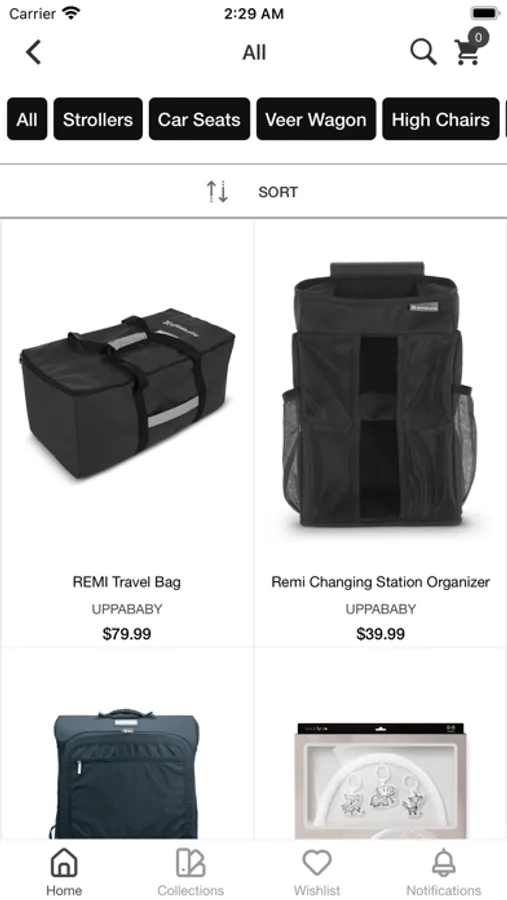This screenshot has height=900, width=507.
Task: Open Notifications bell icon
Action: 444,863
